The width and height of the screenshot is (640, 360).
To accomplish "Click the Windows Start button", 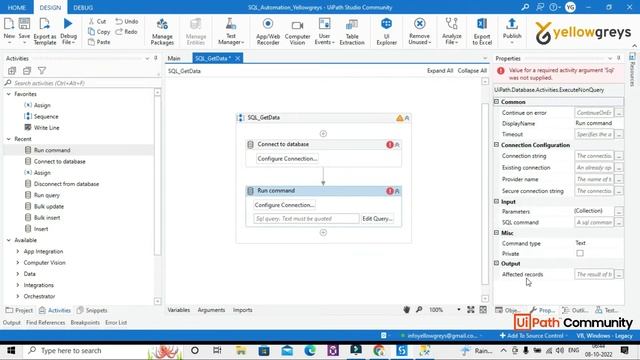I will click(11, 351).
